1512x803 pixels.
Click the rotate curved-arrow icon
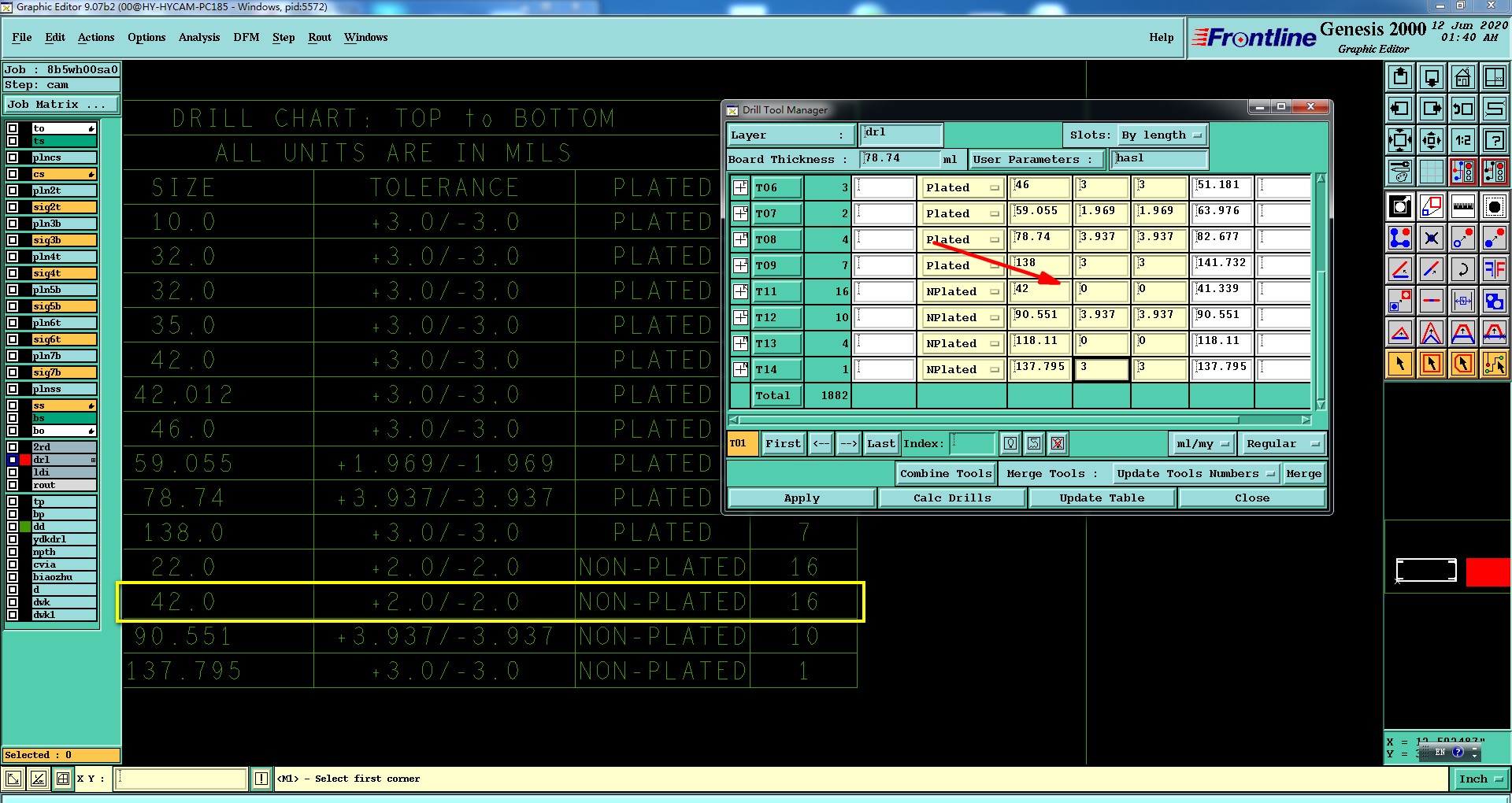(1463, 269)
